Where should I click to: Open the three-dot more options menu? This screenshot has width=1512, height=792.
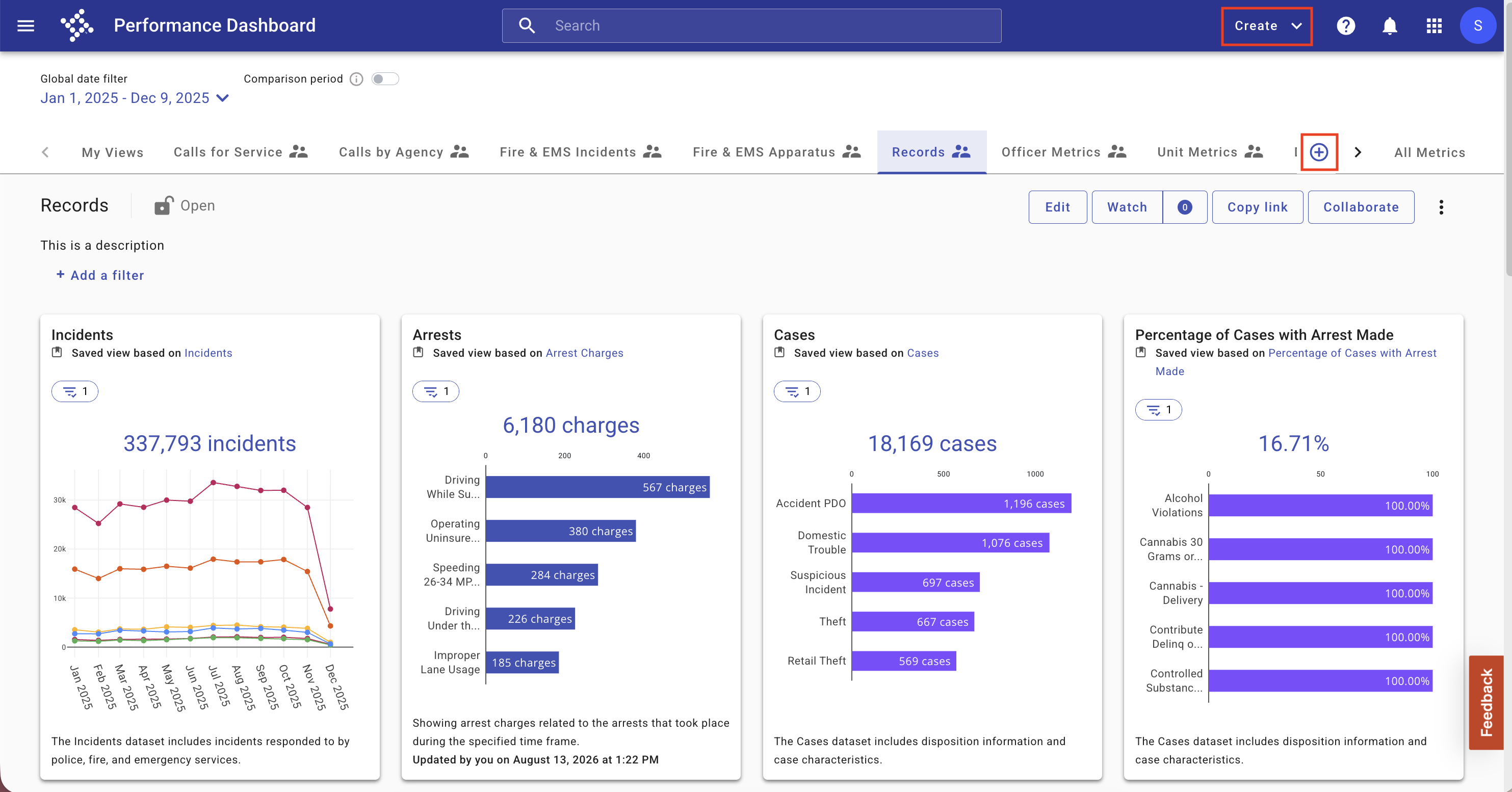[x=1441, y=207]
